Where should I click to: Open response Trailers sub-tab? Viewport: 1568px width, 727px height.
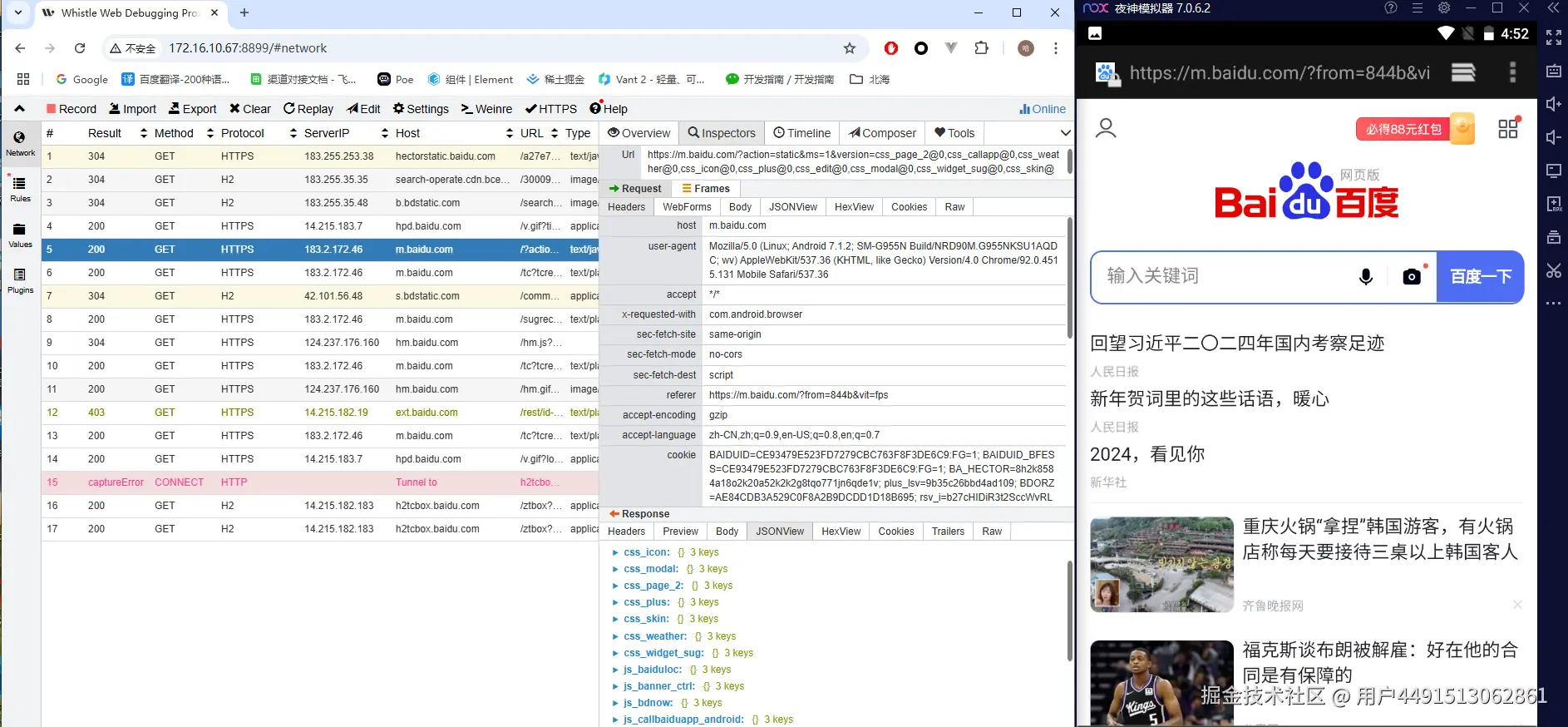(x=948, y=532)
